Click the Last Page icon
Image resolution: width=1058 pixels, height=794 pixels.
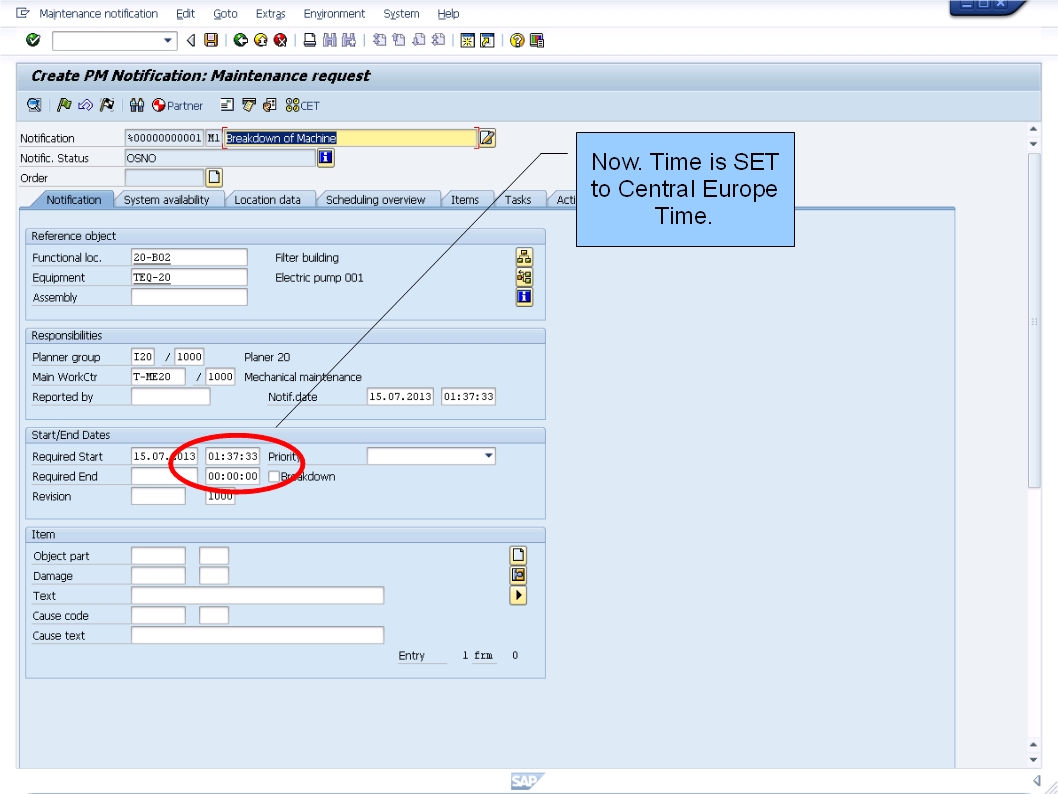click(x=438, y=40)
